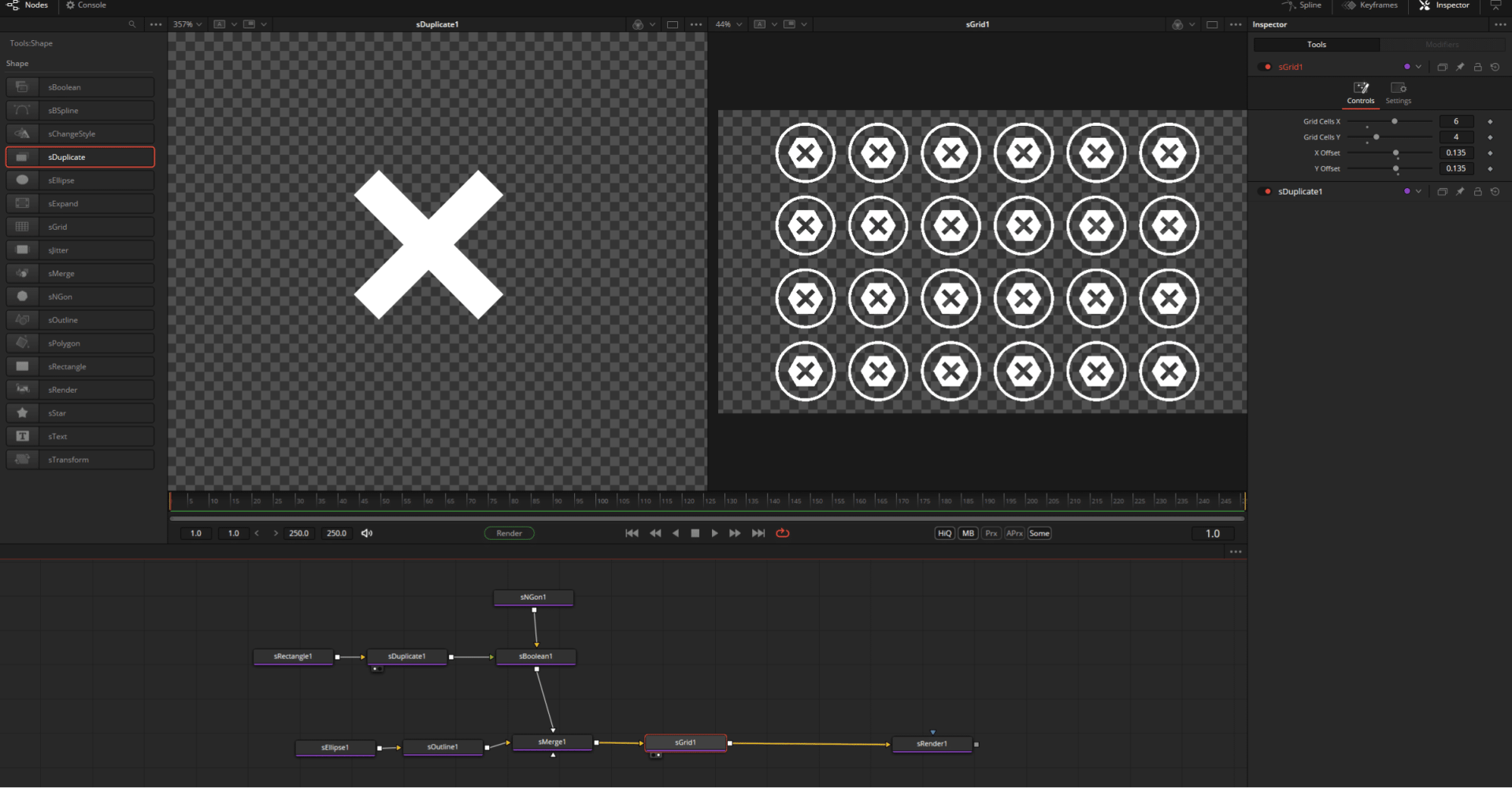This screenshot has height=788, width=1512.
Task: Click the audio speaker icon in transport bar
Action: tap(366, 533)
